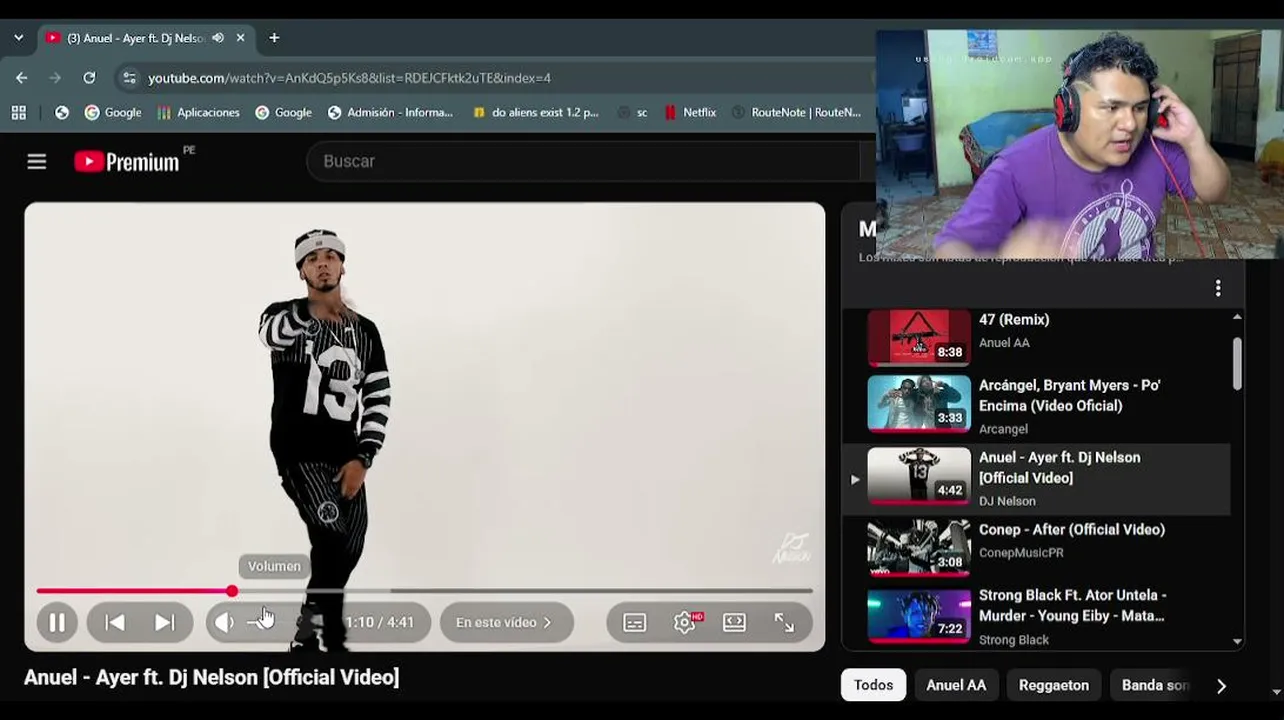The width and height of the screenshot is (1284, 720).
Task: Click the page scrollbar down arrow
Action: [x=1278, y=692]
